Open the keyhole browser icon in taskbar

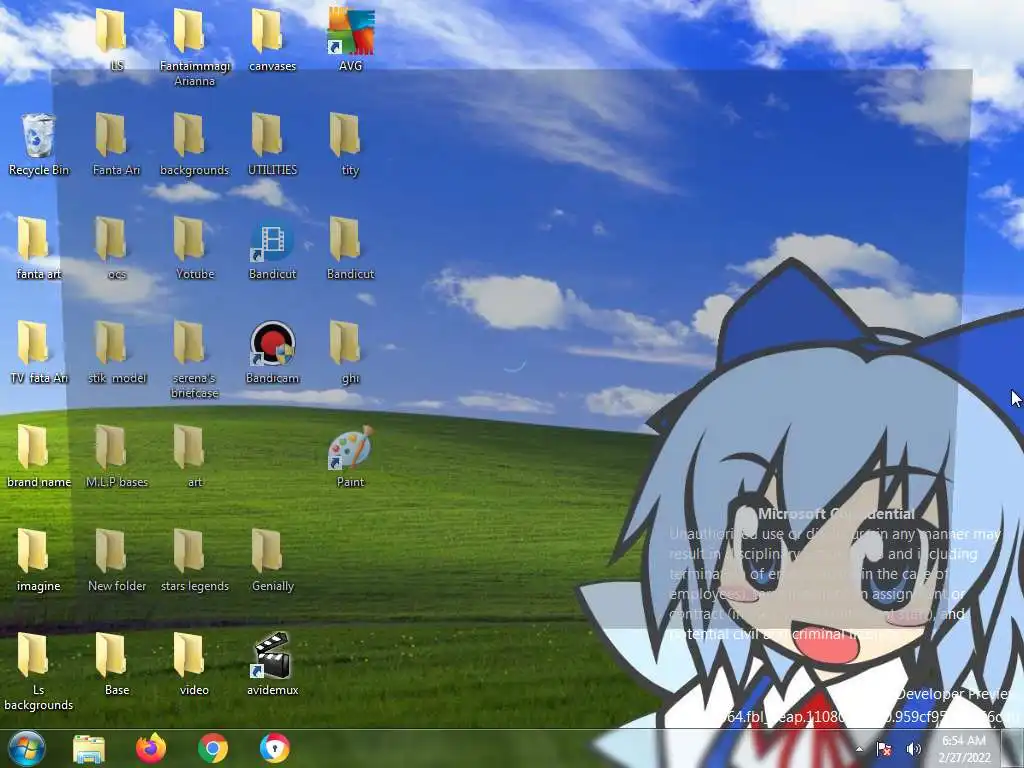275,748
